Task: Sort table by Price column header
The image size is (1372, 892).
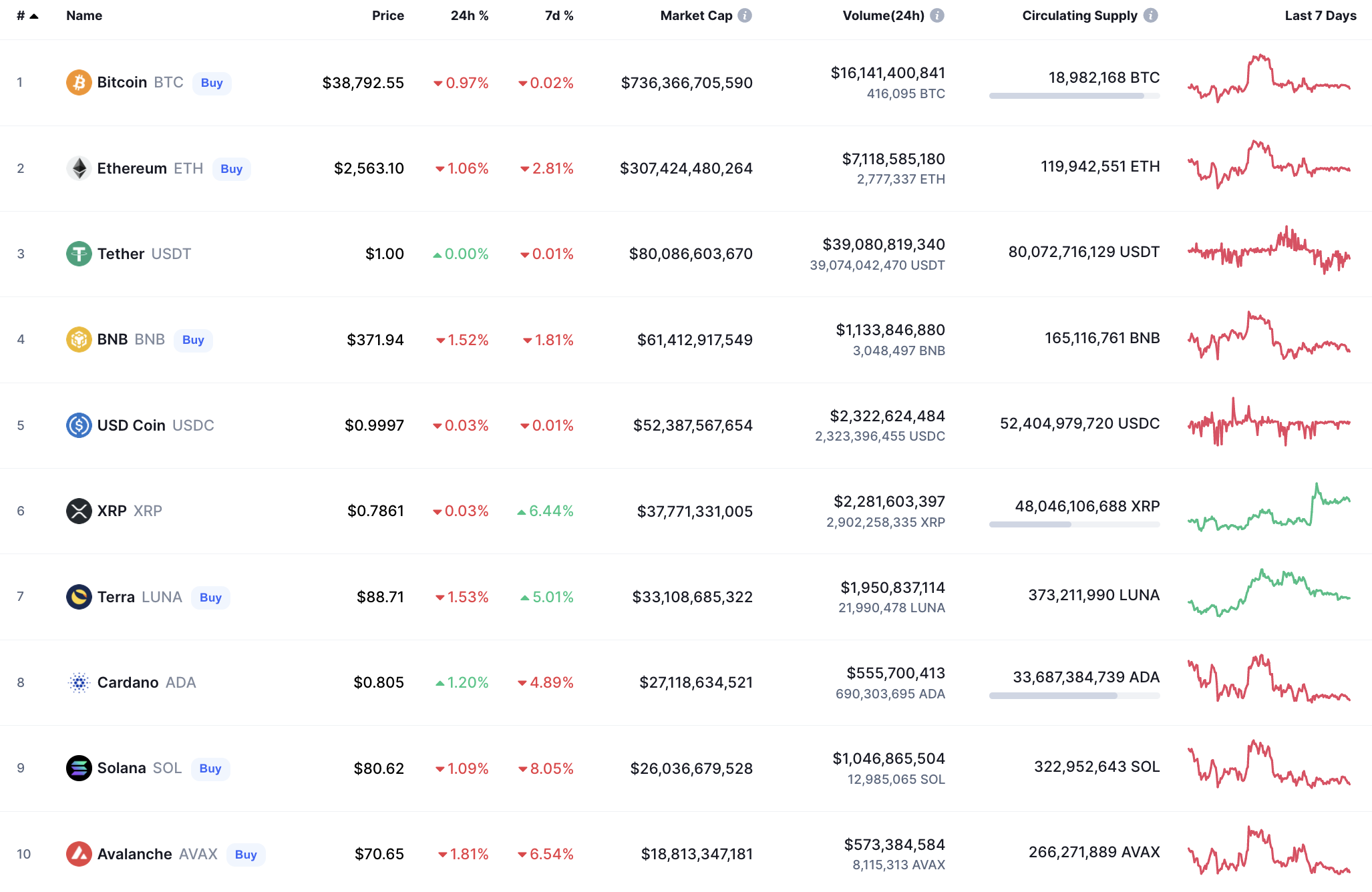Action: [387, 15]
